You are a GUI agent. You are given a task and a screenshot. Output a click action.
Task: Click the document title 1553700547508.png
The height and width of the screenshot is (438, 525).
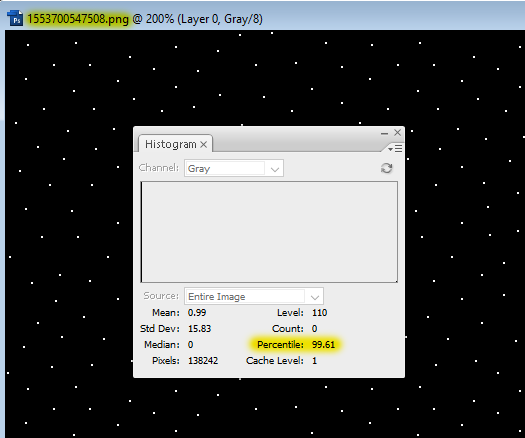coord(78,19)
